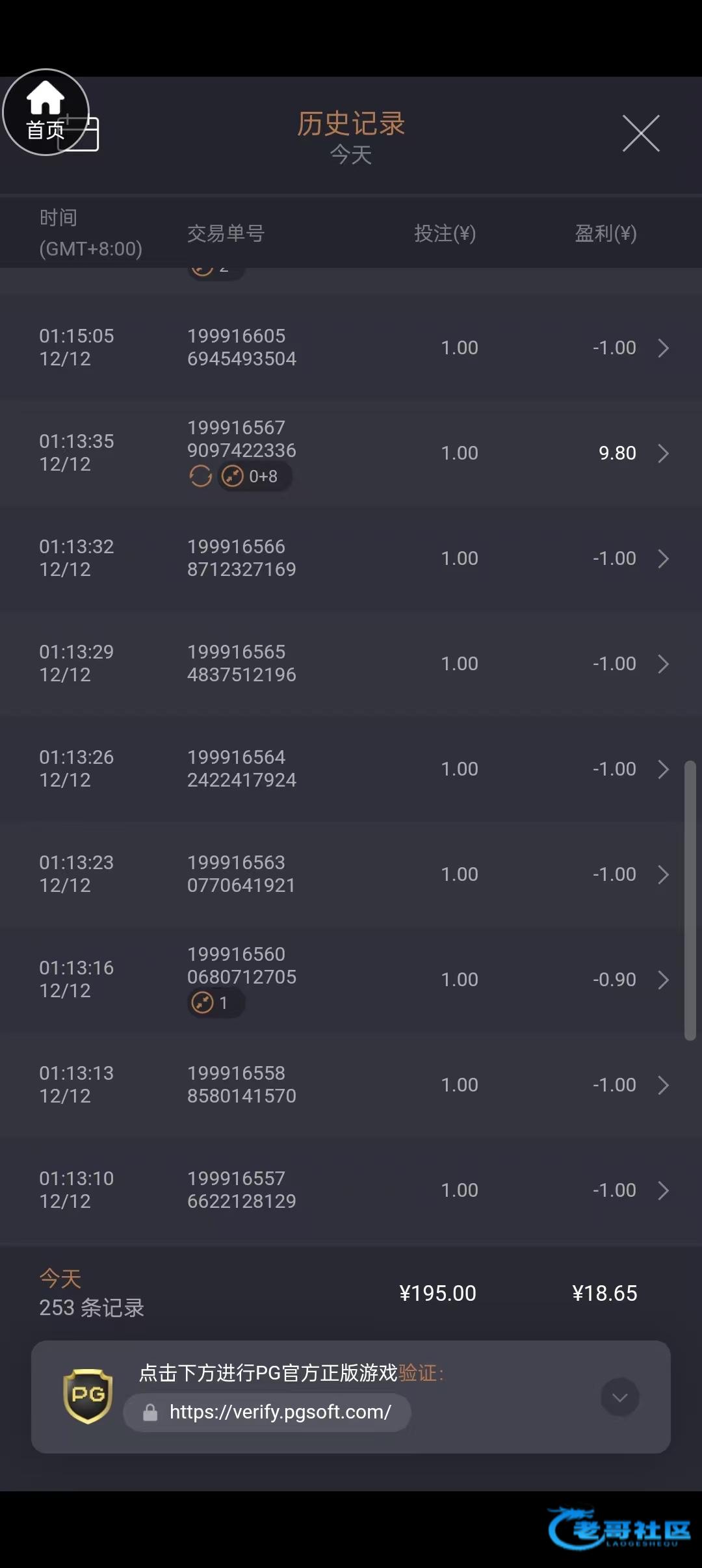Select the 今天 date filter under the title
This screenshot has width=702, height=1568.
(x=351, y=155)
